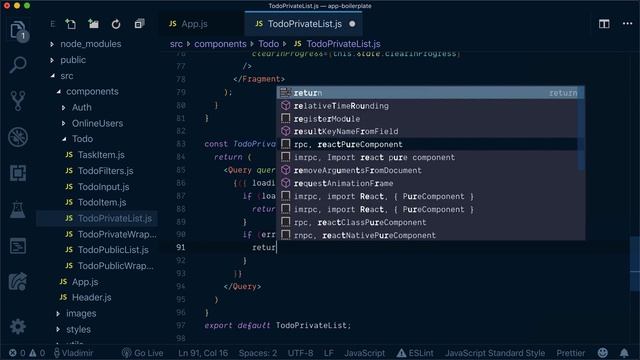Image resolution: width=640 pixels, height=360 pixels.
Task: Click the feedback smiley in status bar
Action: (x=602, y=353)
